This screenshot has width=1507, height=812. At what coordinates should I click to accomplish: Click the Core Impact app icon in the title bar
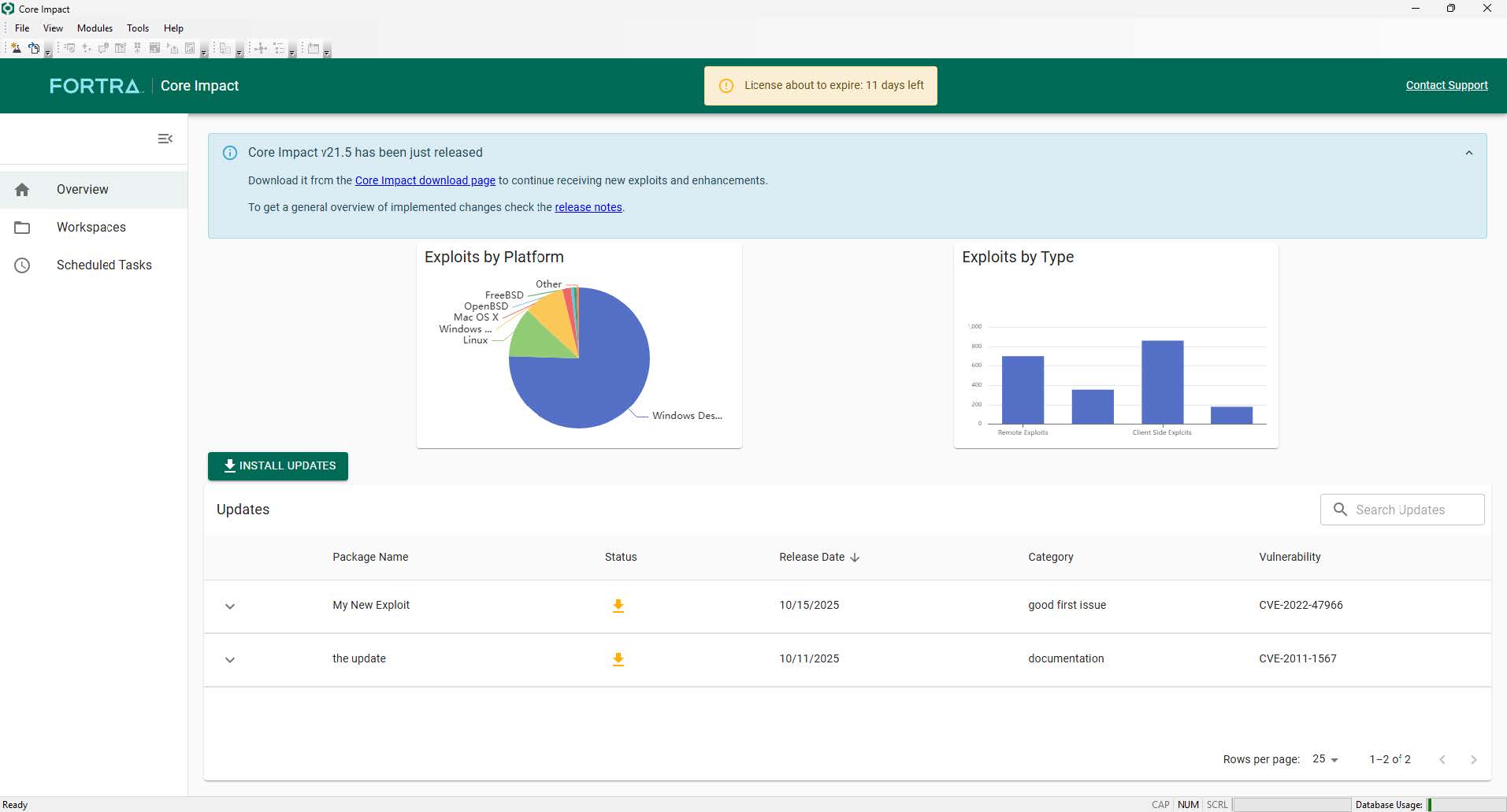[x=8, y=9]
